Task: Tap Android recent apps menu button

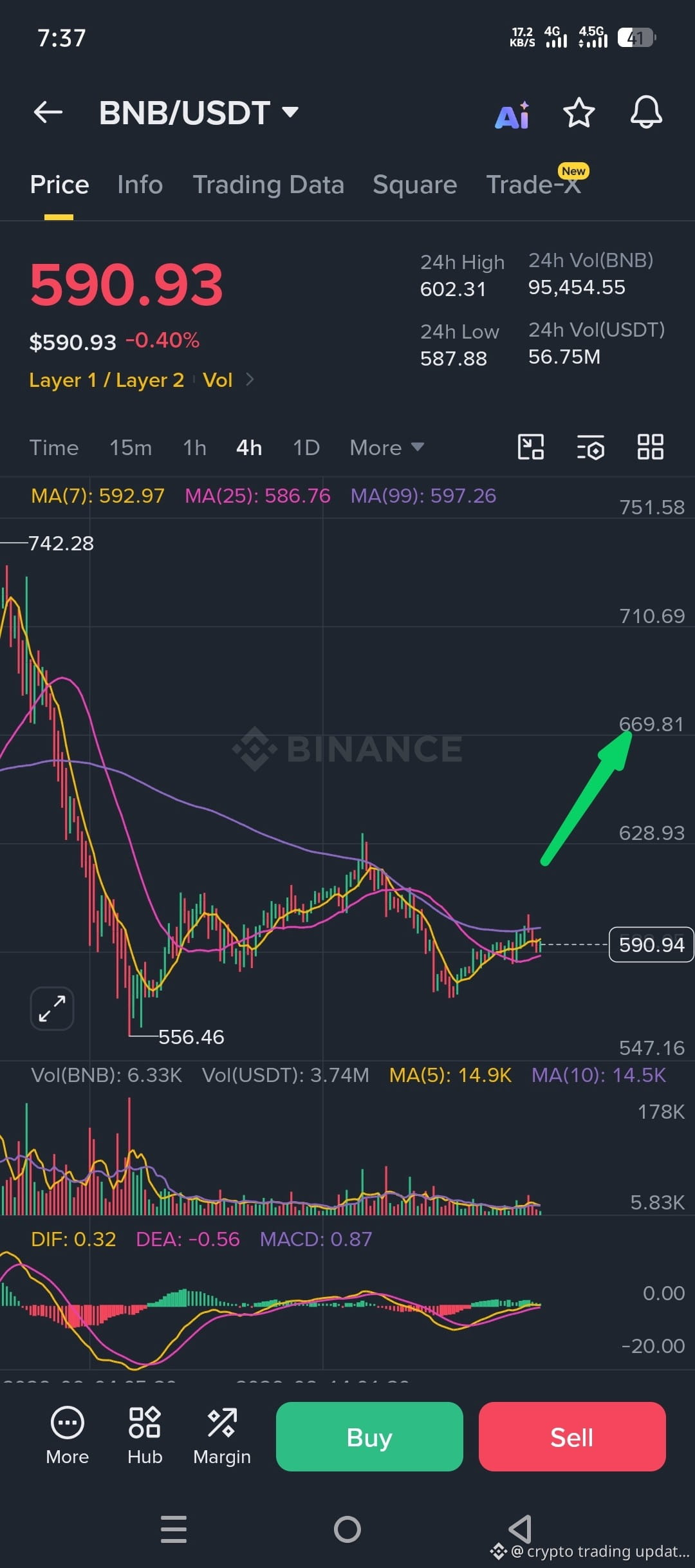Action: tap(174, 1529)
